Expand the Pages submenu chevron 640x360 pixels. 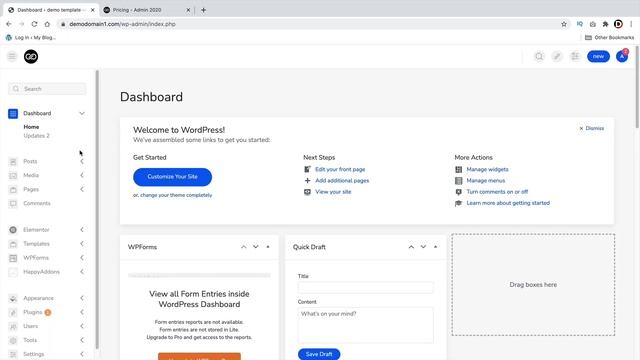click(x=82, y=189)
